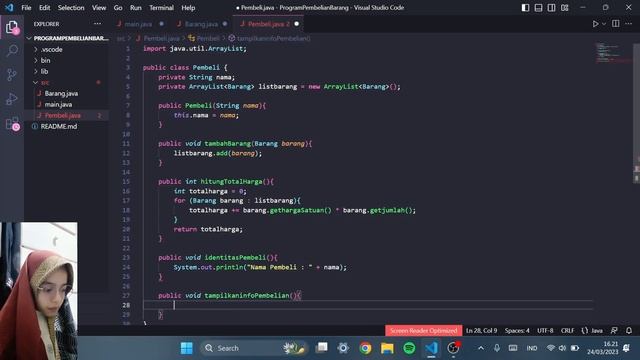Open the Terminal menu

(161, 8)
